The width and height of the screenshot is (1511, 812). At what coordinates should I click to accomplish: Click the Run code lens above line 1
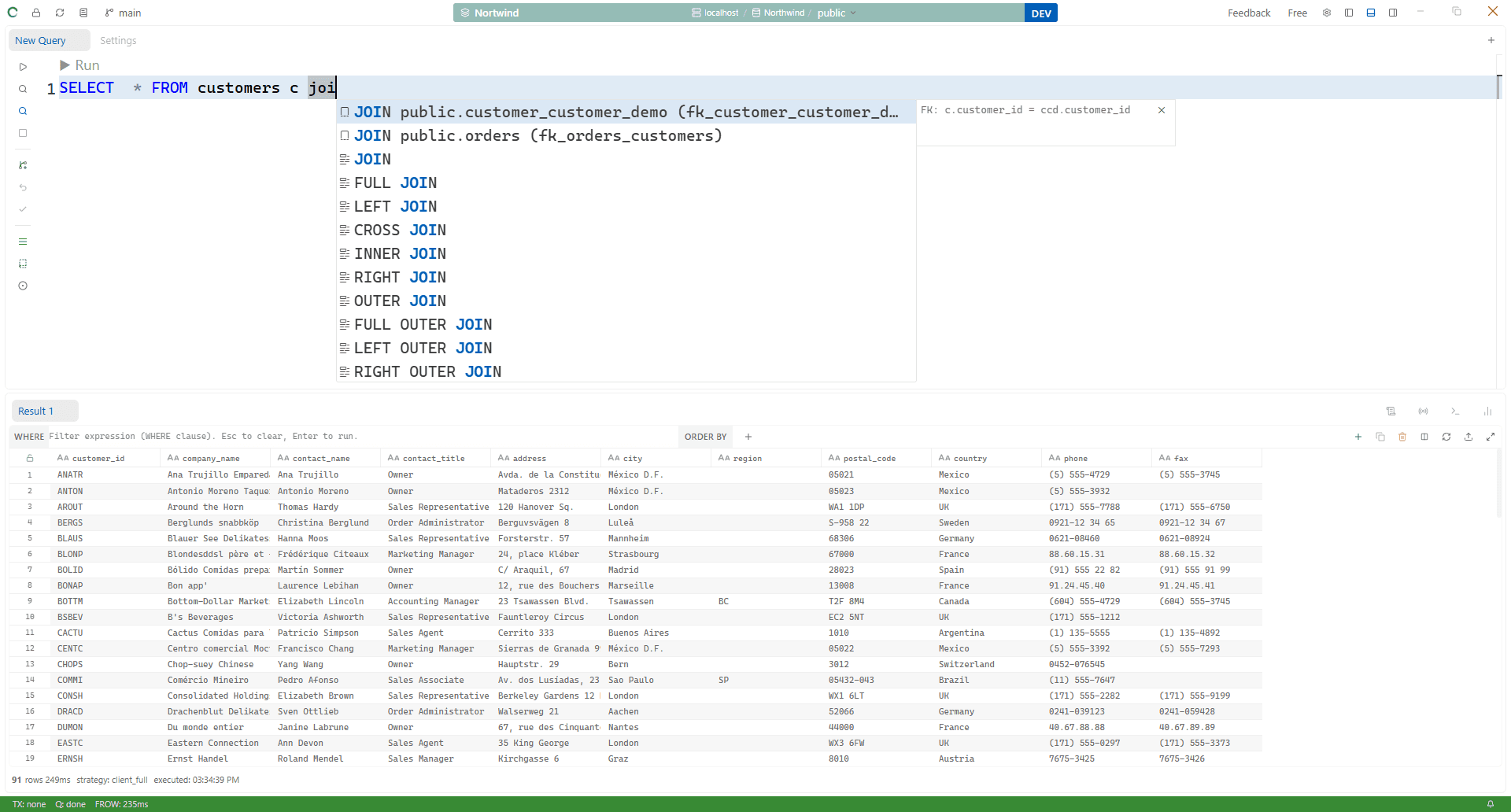point(79,65)
